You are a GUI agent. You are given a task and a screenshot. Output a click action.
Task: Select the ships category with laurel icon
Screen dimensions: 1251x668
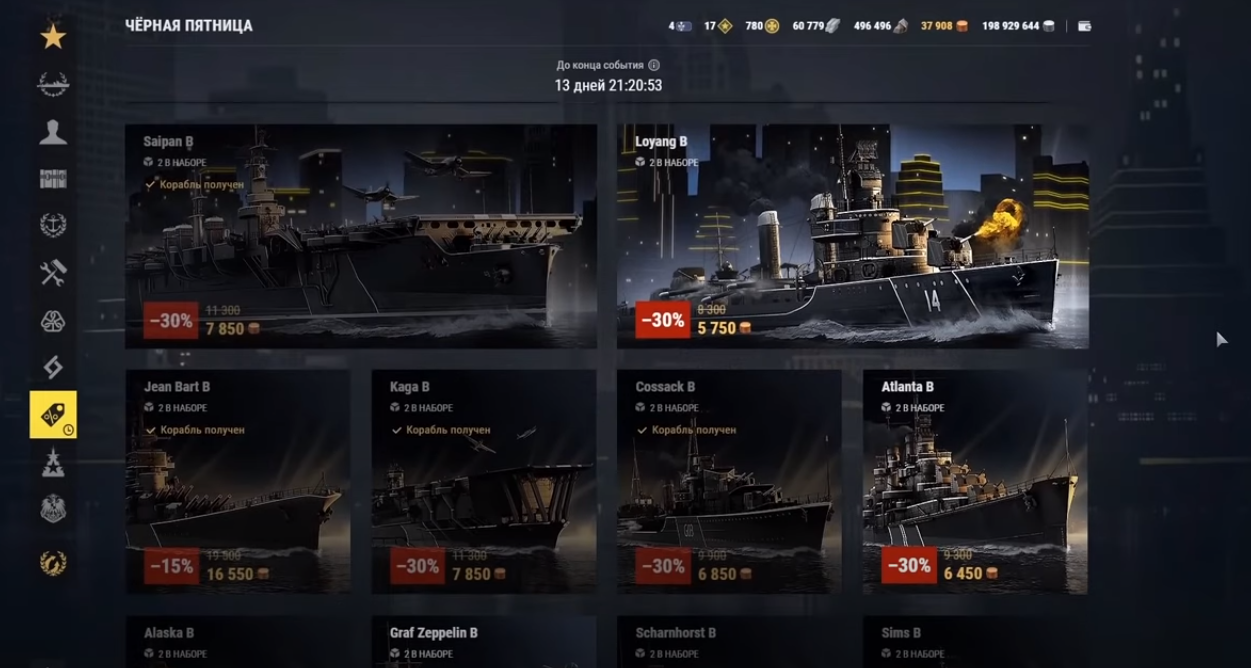(x=53, y=85)
